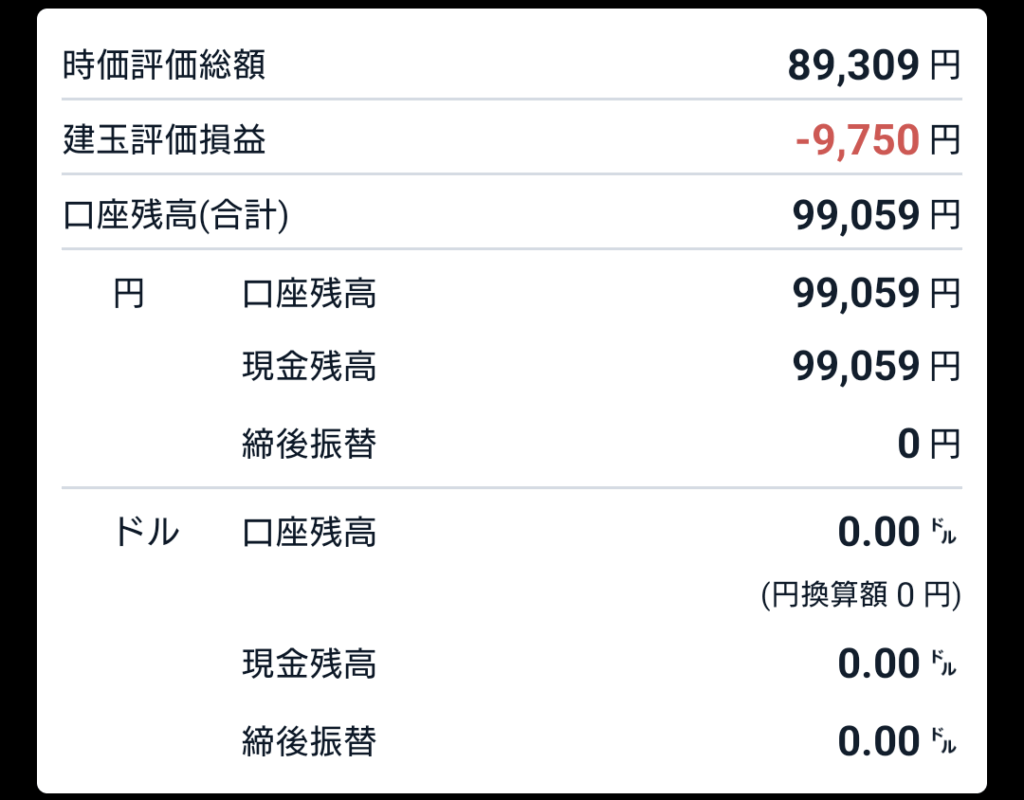The width and height of the screenshot is (1024, 800).
Task: Click the dollar 口座残高 label
Action: pyautogui.click(x=309, y=532)
